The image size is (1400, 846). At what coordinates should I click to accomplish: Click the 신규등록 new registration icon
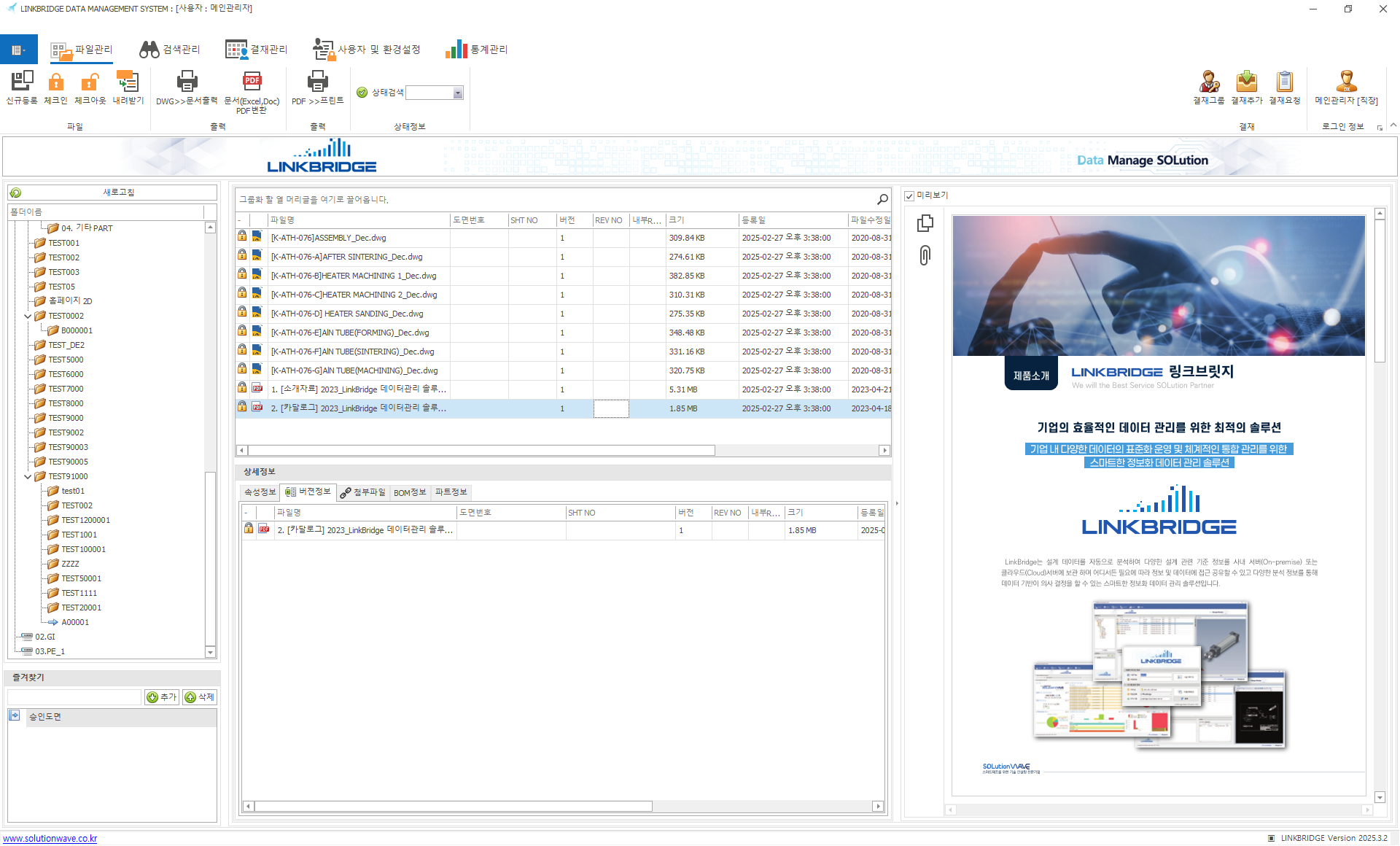pyautogui.click(x=22, y=82)
